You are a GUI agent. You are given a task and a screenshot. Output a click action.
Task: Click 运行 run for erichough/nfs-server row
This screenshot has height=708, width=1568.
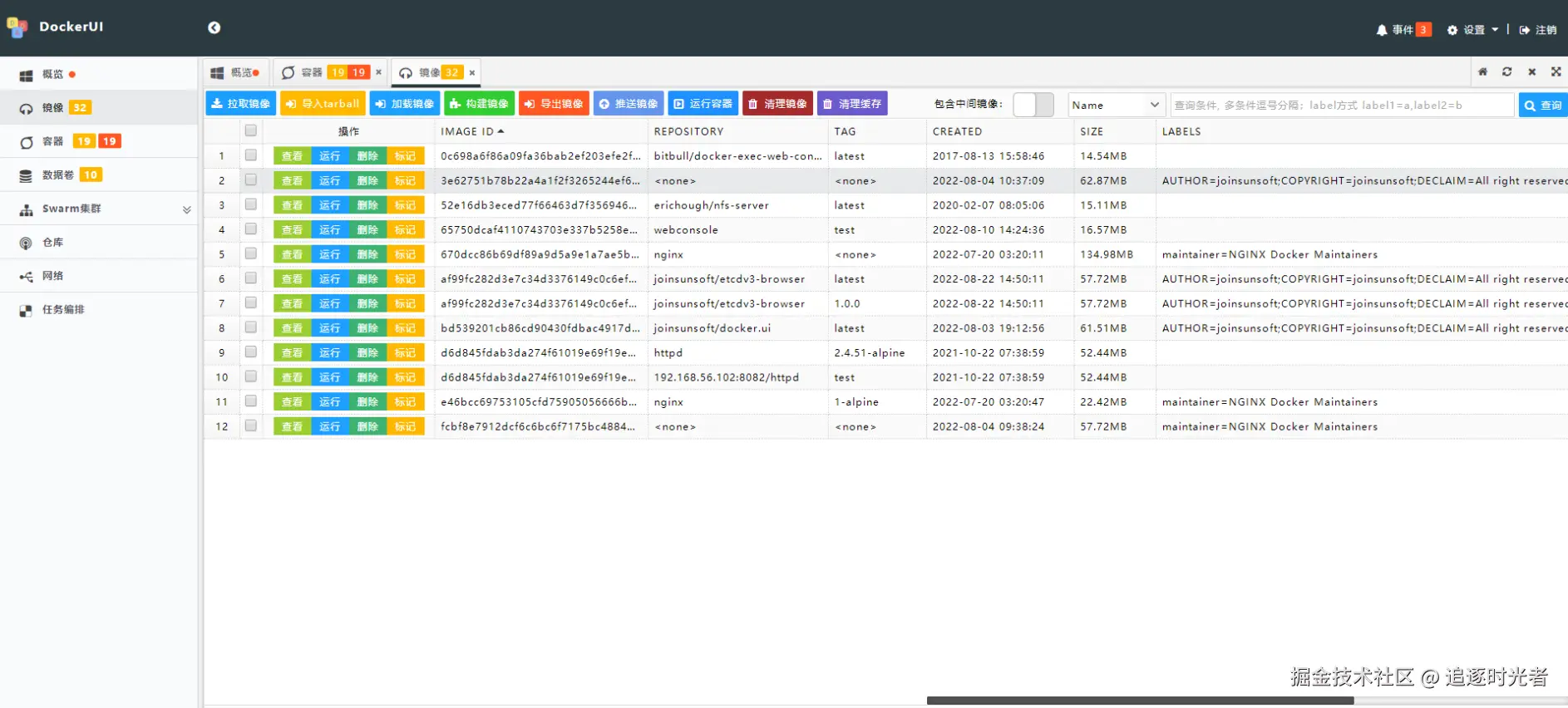tap(330, 205)
